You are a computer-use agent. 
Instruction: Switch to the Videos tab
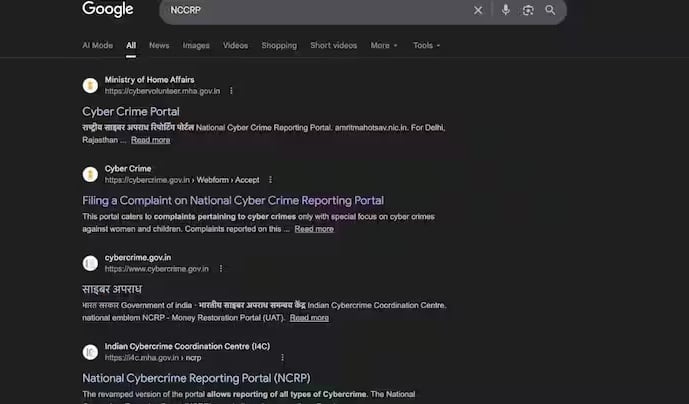pos(236,45)
